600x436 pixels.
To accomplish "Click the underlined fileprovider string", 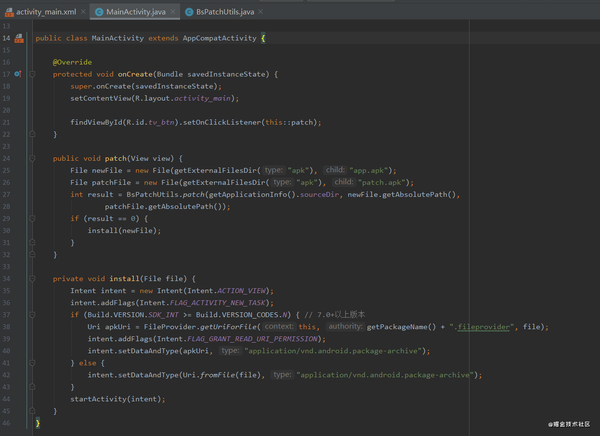I will point(486,327).
